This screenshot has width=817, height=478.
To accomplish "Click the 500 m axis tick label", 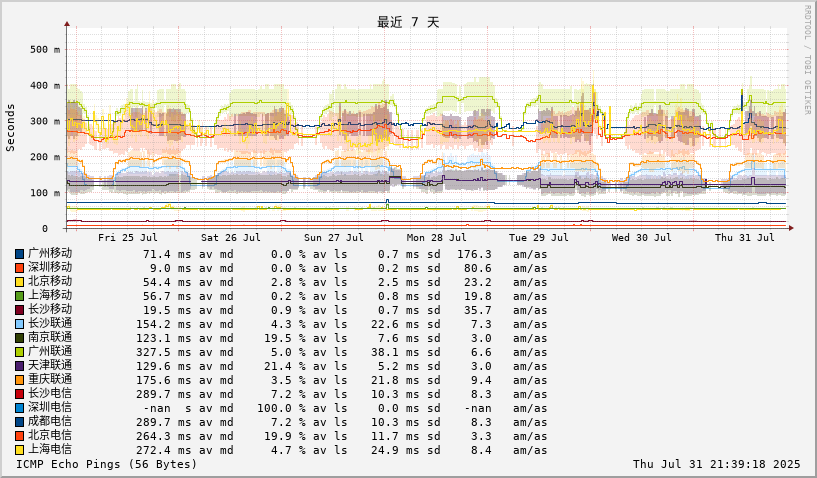I will (45, 50).
